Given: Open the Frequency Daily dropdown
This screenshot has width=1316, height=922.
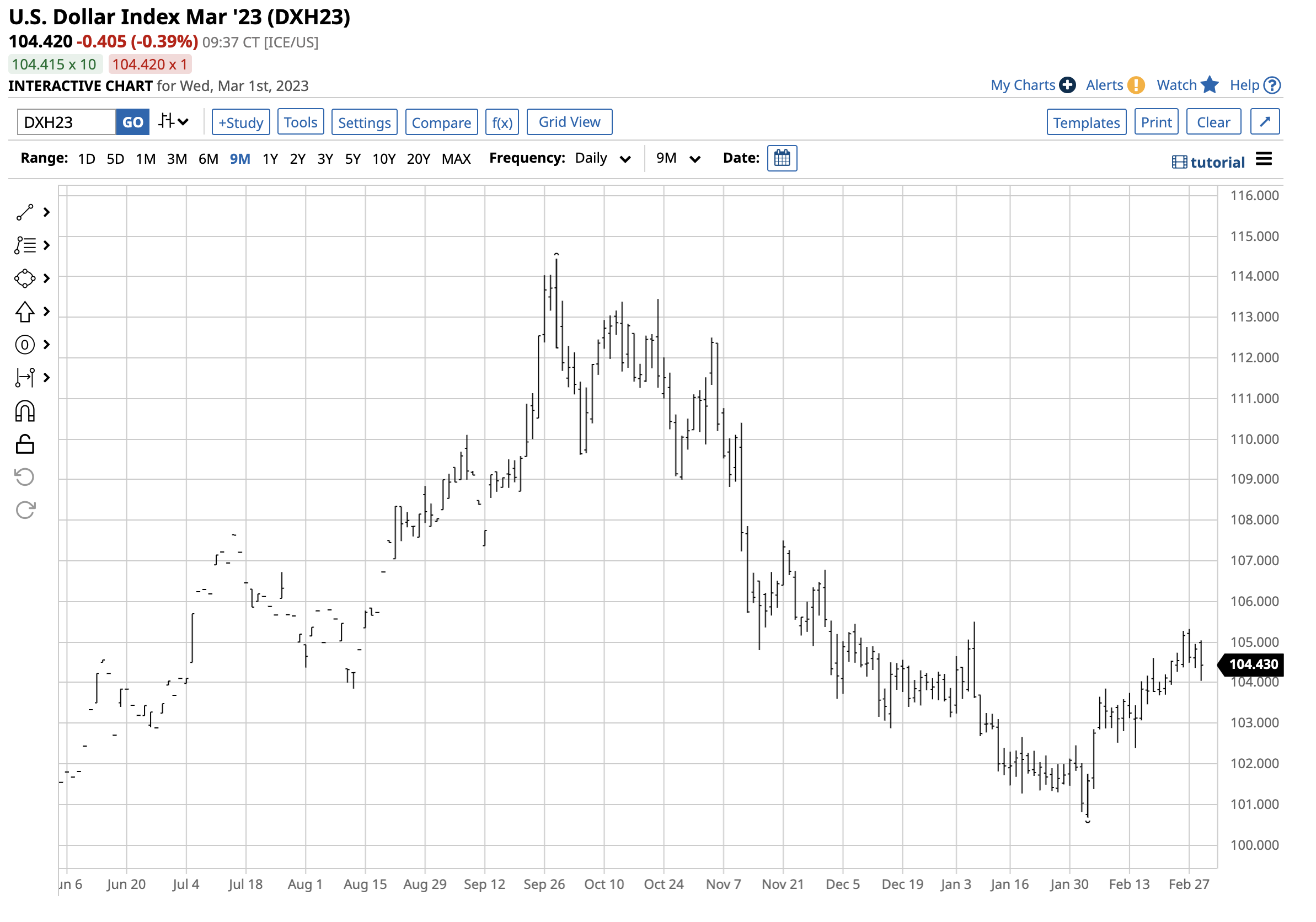Looking at the screenshot, I should [601, 159].
